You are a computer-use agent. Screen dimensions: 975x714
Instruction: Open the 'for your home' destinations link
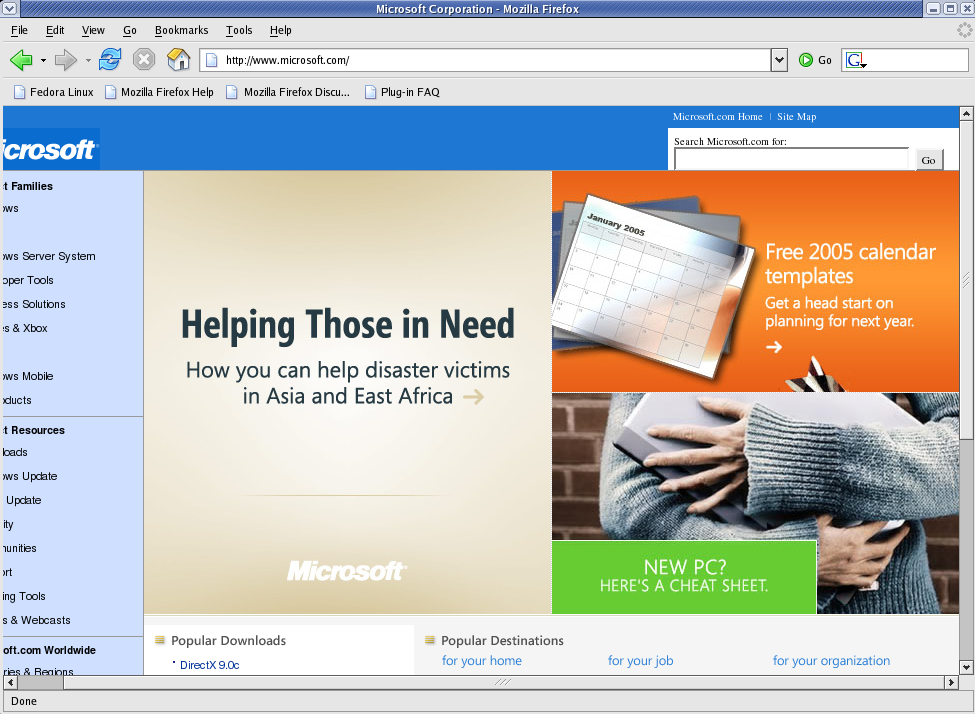[482, 661]
